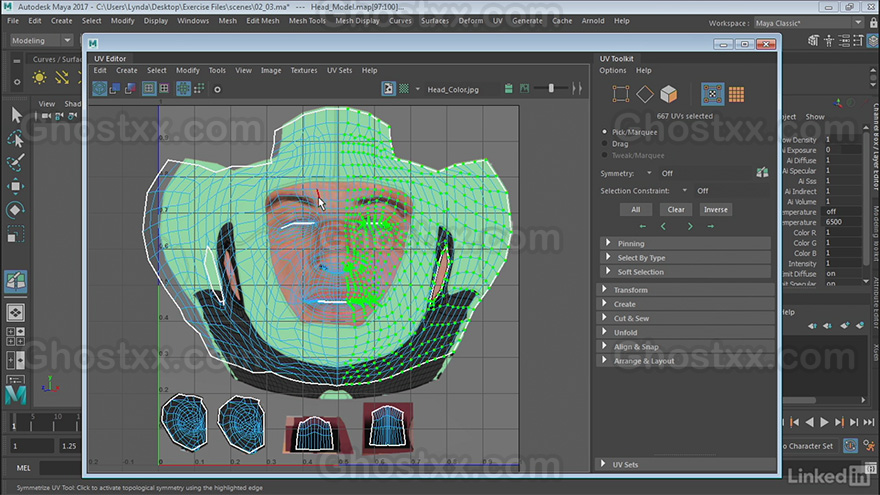Open the Modeling menu set dropdown
The image size is (880, 495).
[67, 40]
